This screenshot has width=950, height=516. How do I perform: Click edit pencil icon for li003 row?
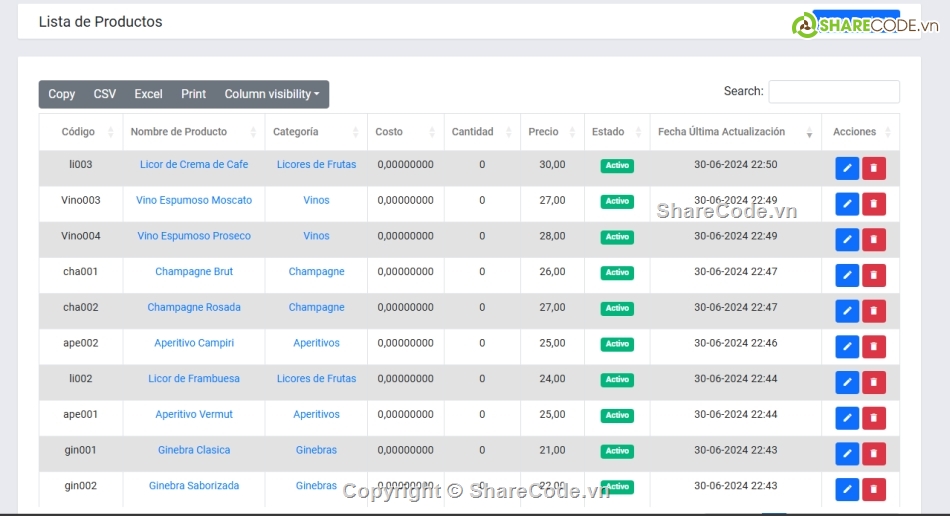point(847,168)
